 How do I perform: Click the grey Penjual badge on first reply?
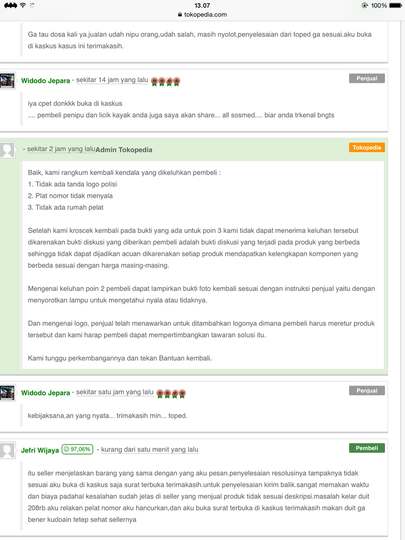click(x=367, y=79)
